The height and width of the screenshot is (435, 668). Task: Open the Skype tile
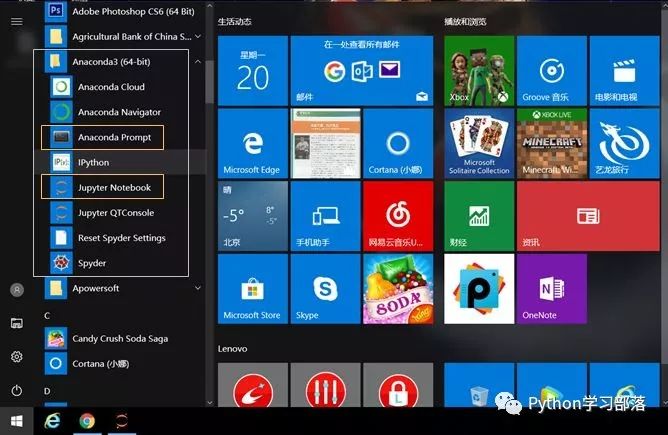(x=325, y=289)
